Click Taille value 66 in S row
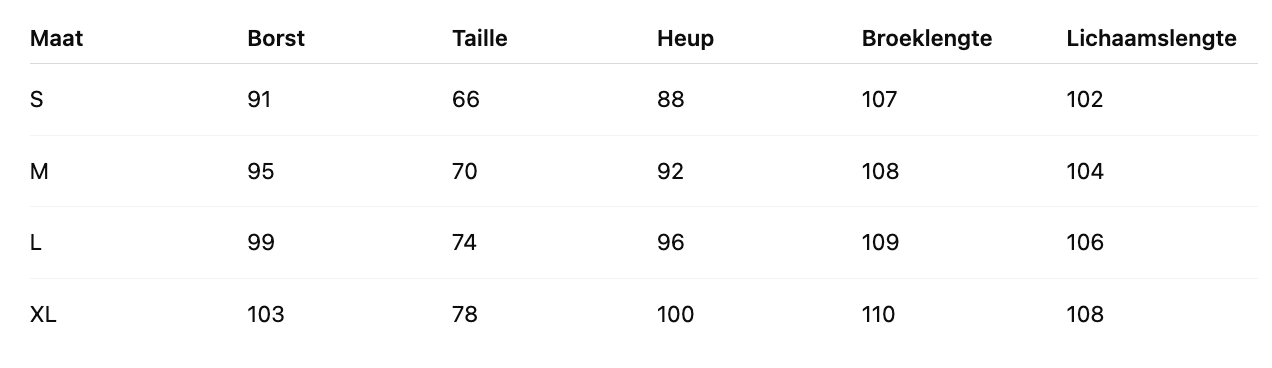The width and height of the screenshot is (1272, 368). click(466, 100)
